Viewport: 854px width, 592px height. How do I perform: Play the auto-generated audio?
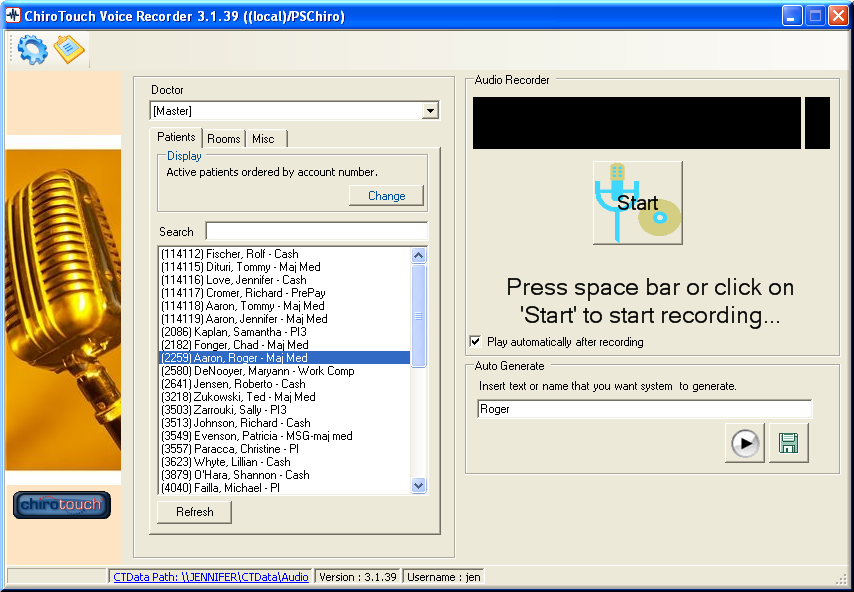(x=745, y=443)
